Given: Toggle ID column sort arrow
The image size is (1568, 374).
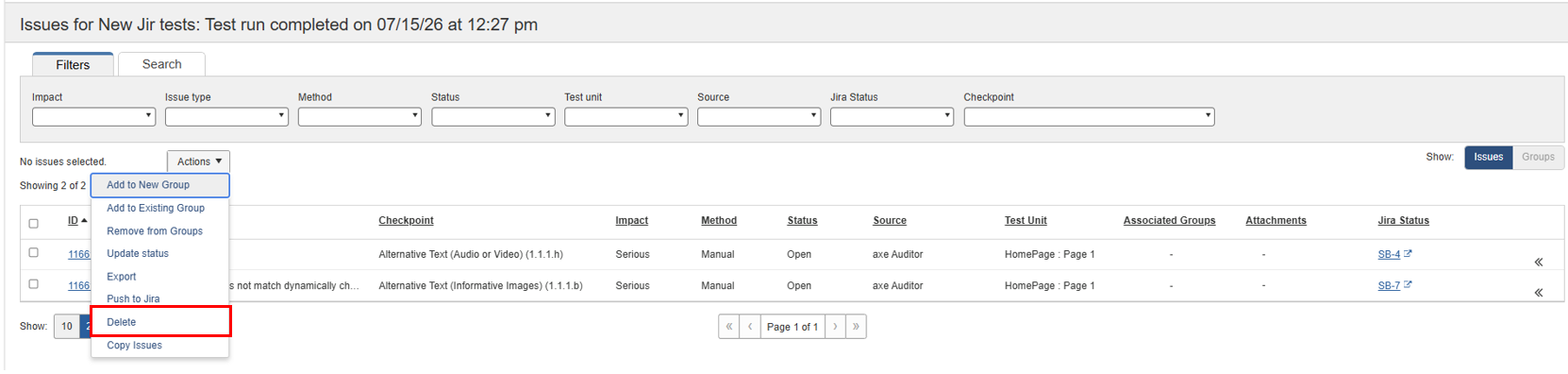Looking at the screenshot, I should [x=84, y=221].
